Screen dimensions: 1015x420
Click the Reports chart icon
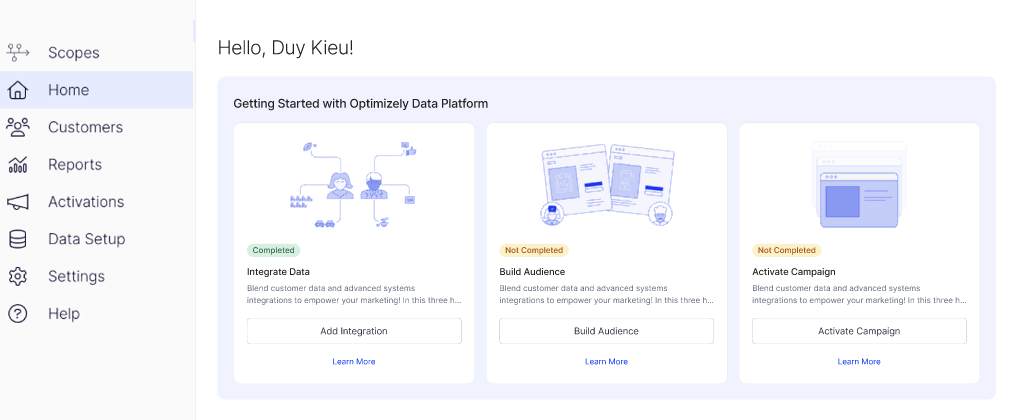pyautogui.click(x=18, y=164)
